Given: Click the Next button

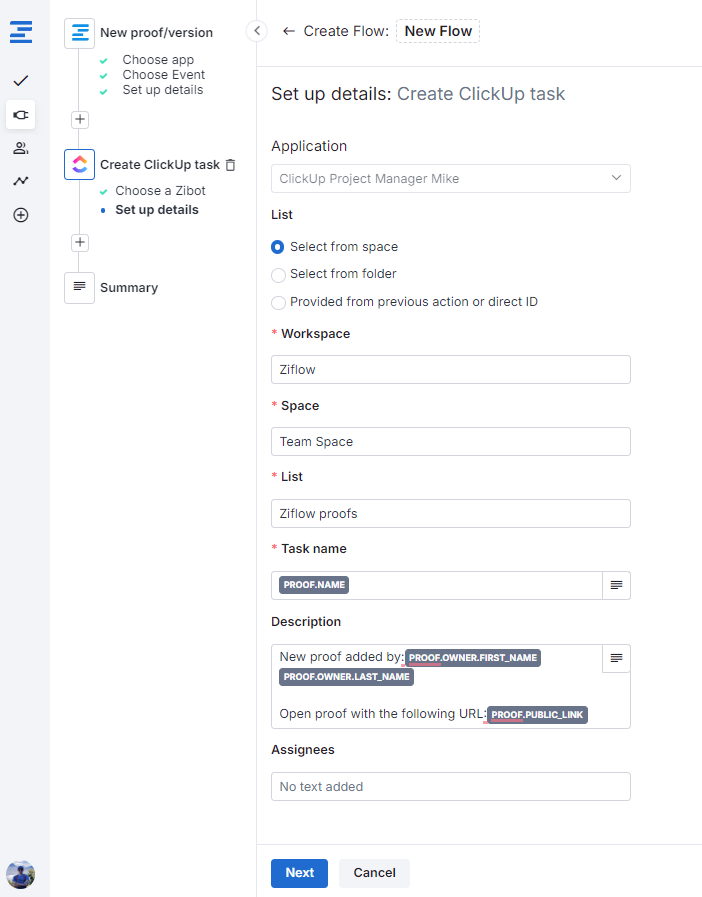Looking at the screenshot, I should tap(299, 873).
